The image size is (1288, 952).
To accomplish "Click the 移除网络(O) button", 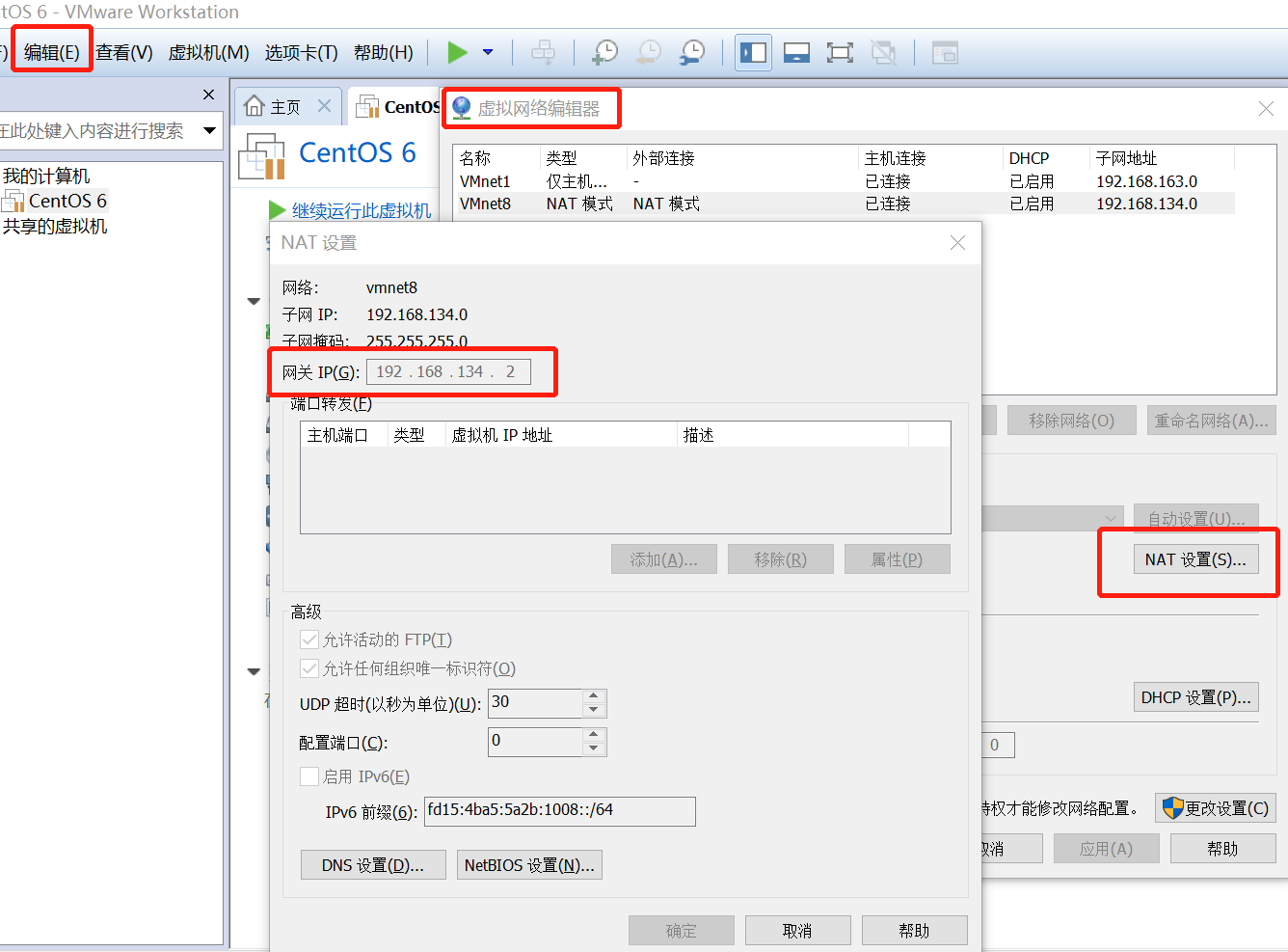I will click(x=1072, y=421).
